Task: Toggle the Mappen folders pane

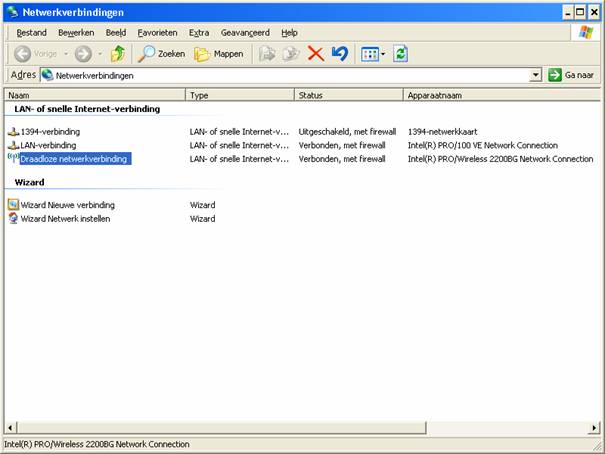Action: [x=219, y=54]
